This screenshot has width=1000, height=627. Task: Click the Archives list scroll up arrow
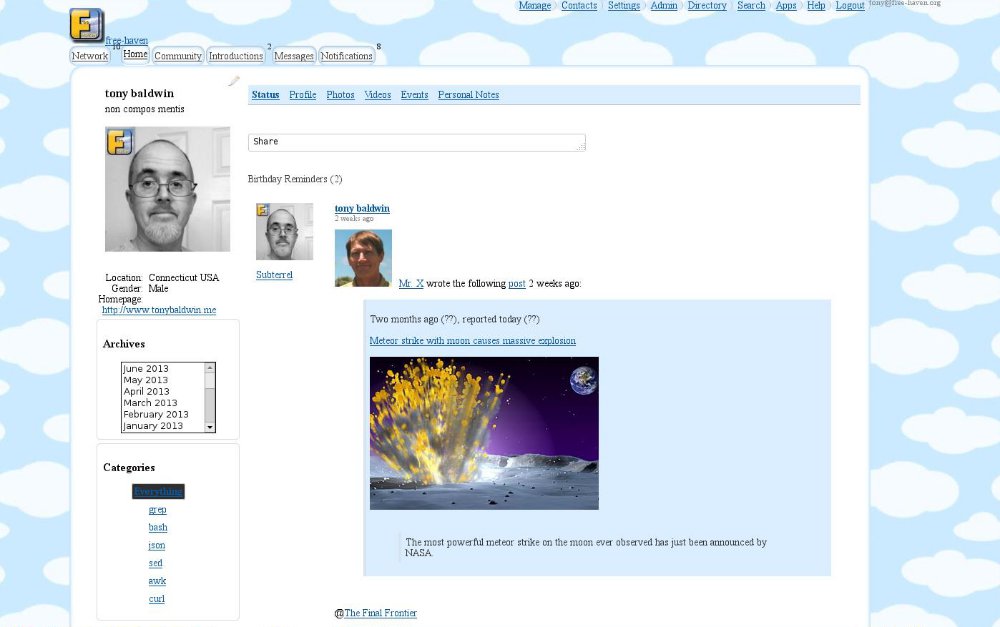209,367
